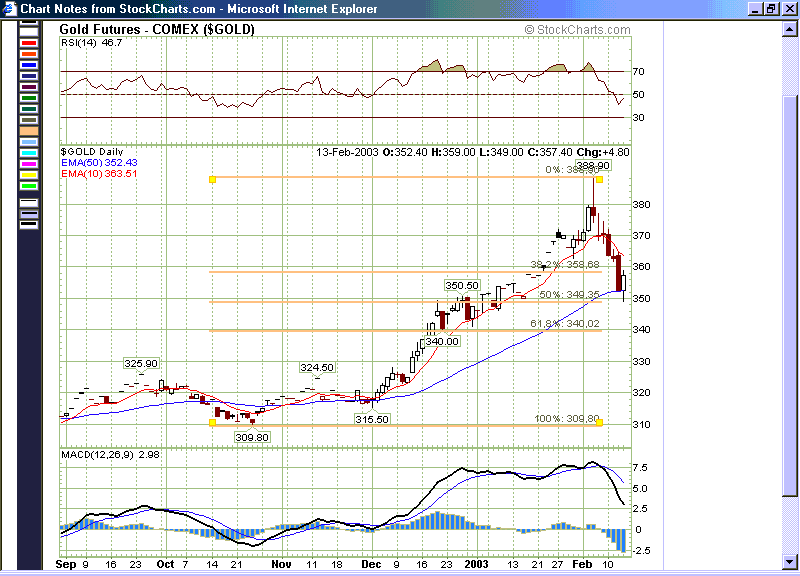Pick the dark teal color swatch
This screenshot has width=800, height=576.
(x=29, y=109)
